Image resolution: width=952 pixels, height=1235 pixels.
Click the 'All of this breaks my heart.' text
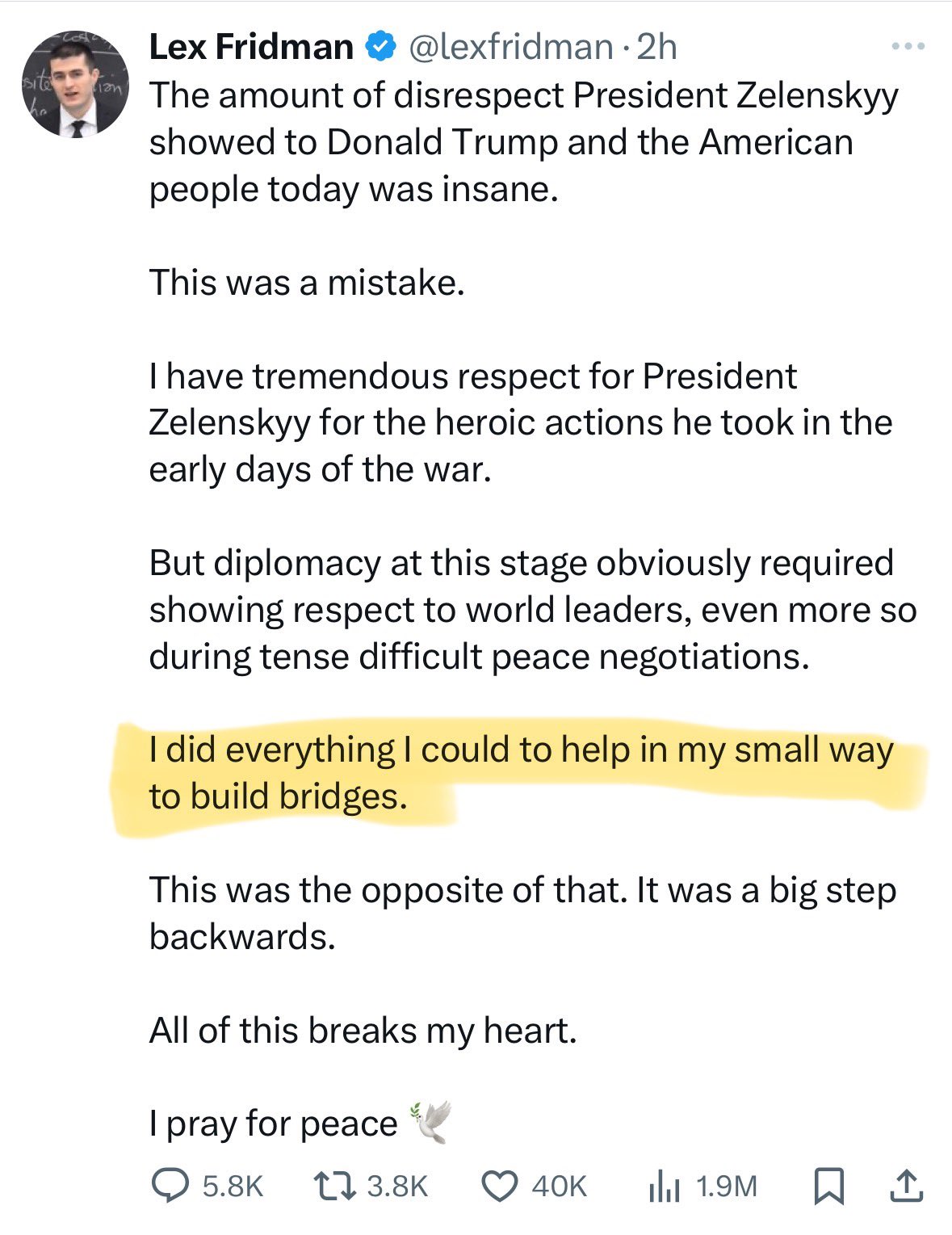[x=363, y=1031]
